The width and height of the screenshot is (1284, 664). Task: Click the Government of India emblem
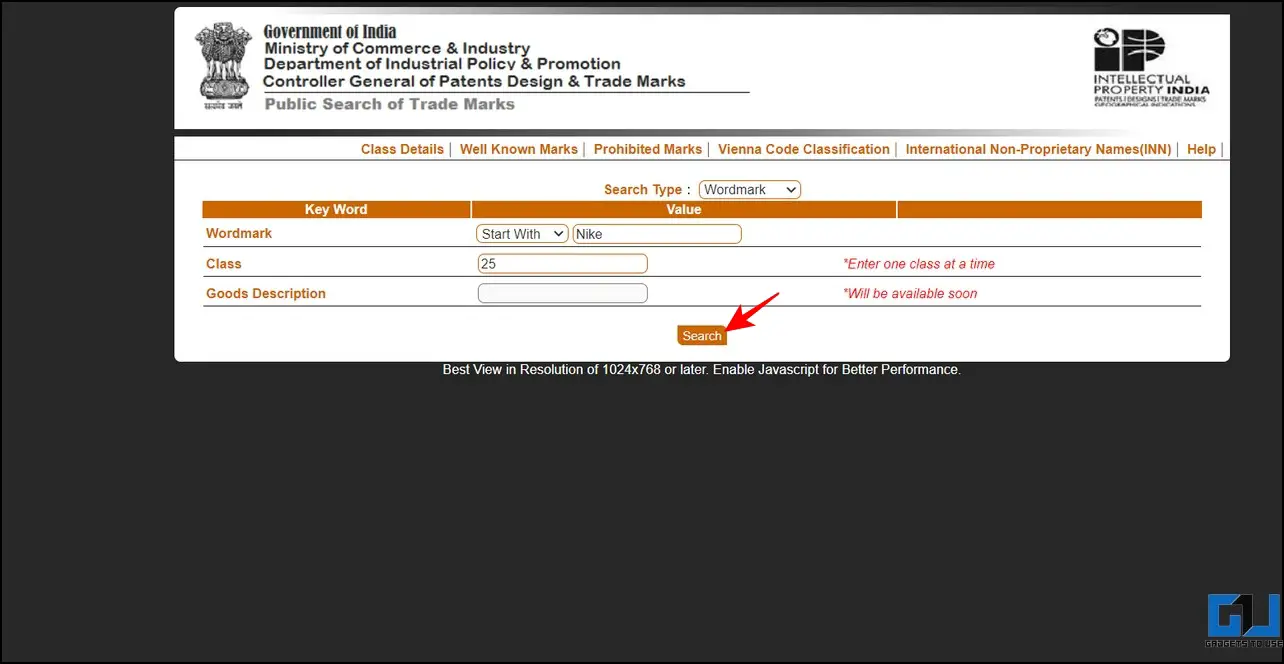[221, 64]
